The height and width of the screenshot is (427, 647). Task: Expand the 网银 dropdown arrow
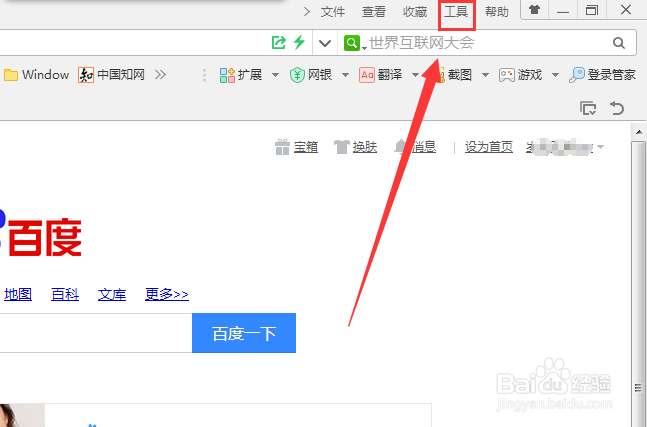click(x=345, y=75)
